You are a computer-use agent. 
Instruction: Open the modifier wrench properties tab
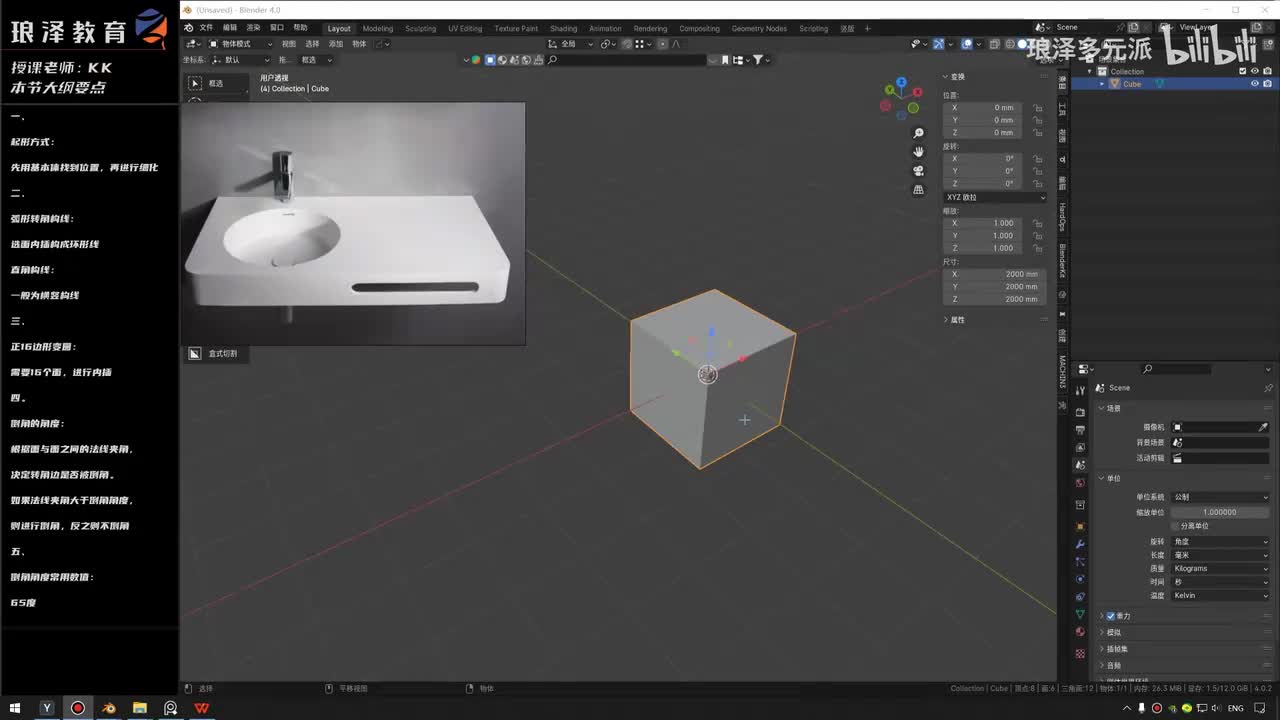click(x=1080, y=544)
